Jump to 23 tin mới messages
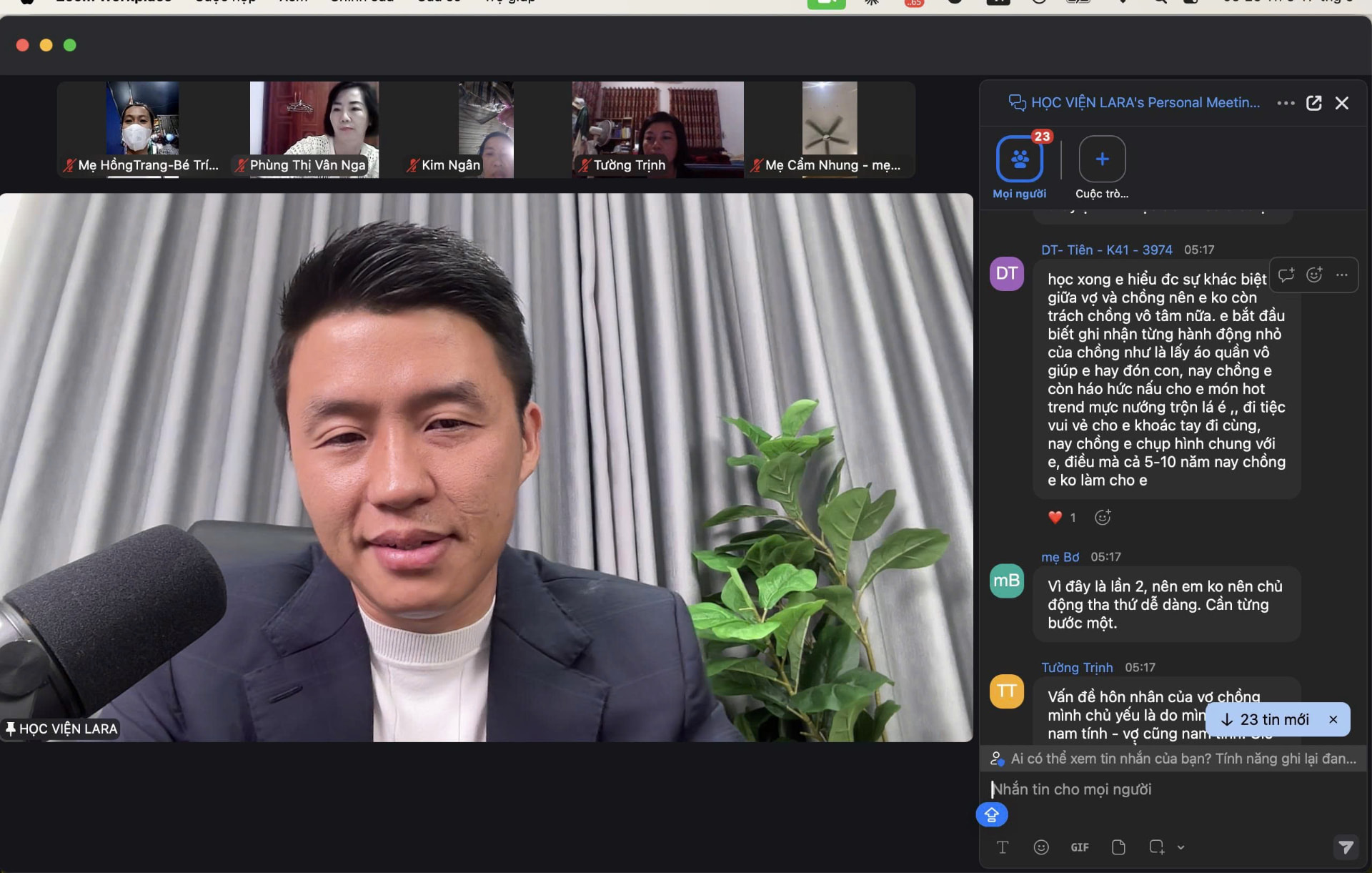Image resolution: width=1372 pixels, height=873 pixels. 1265,719
